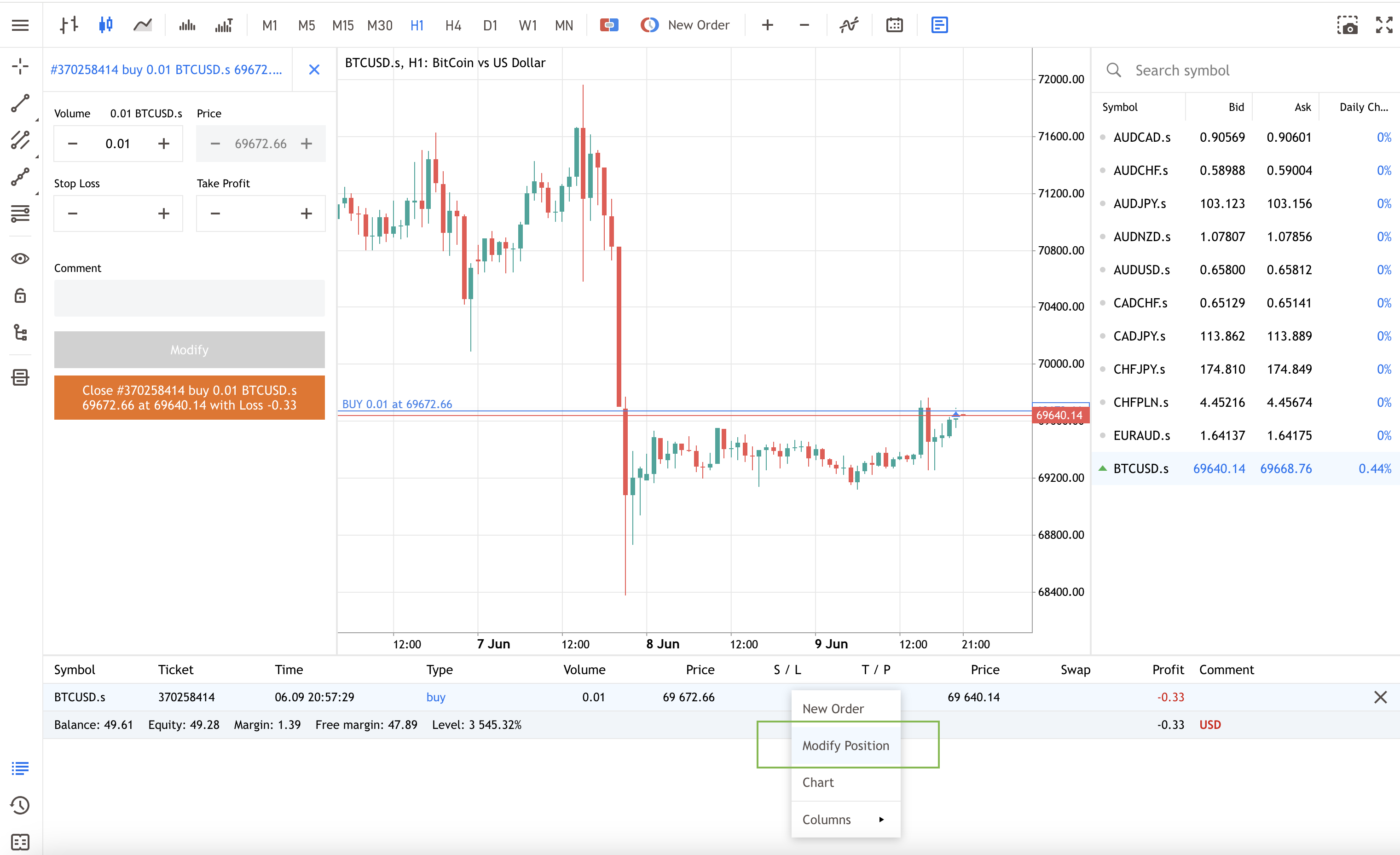Viewport: 1400px width, 855px height.
Task: Select the MN timeframe
Action: (x=564, y=25)
